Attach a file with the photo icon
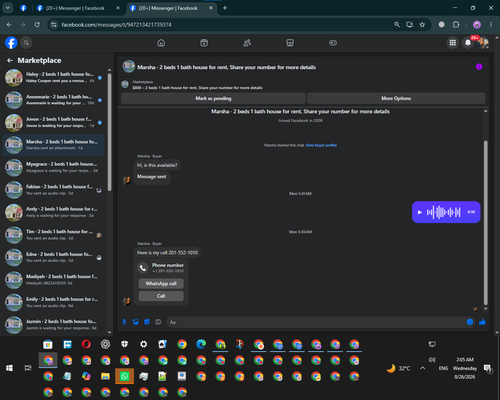This screenshot has width=500, height=400. tap(135, 322)
